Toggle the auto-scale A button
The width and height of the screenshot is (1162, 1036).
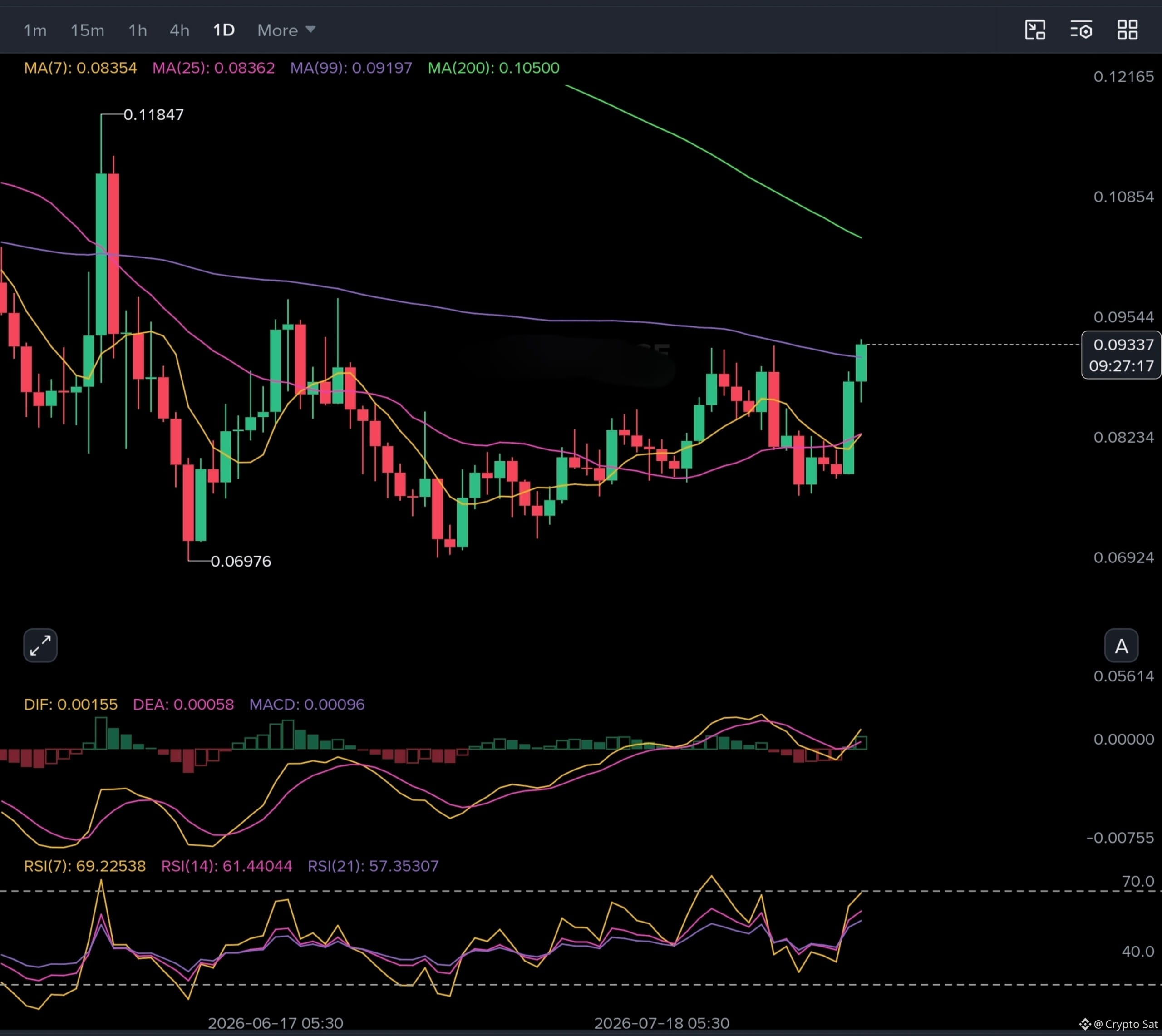tap(1121, 646)
